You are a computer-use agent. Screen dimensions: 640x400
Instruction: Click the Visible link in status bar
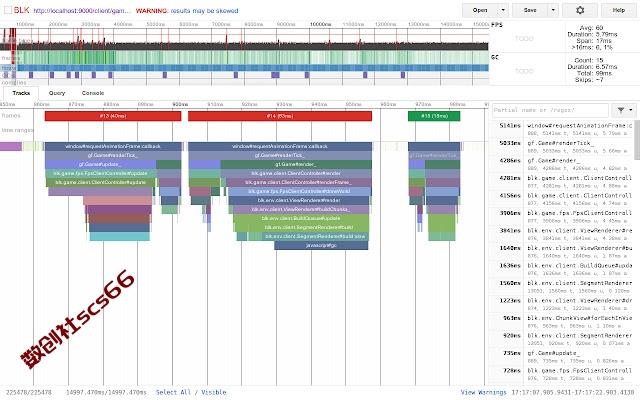(213, 392)
